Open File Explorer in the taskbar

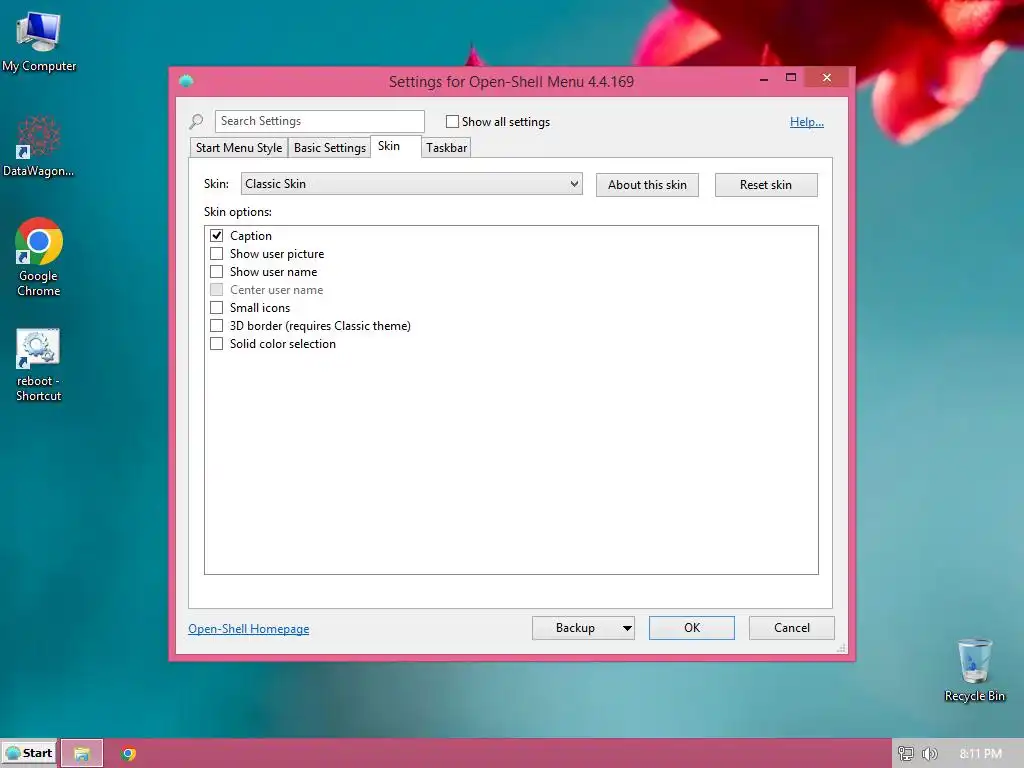[x=82, y=754]
